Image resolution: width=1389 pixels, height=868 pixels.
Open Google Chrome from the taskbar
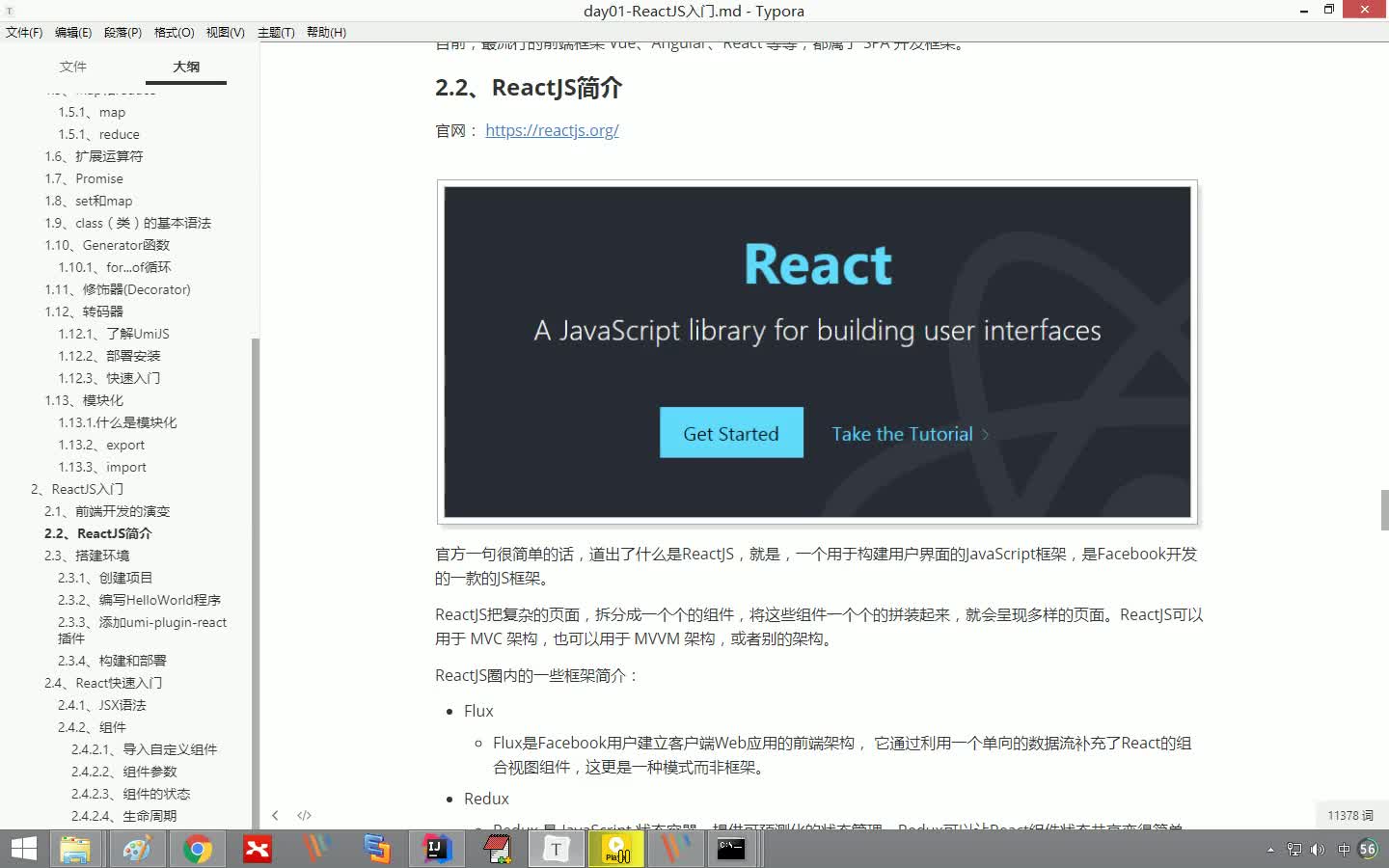[198, 849]
